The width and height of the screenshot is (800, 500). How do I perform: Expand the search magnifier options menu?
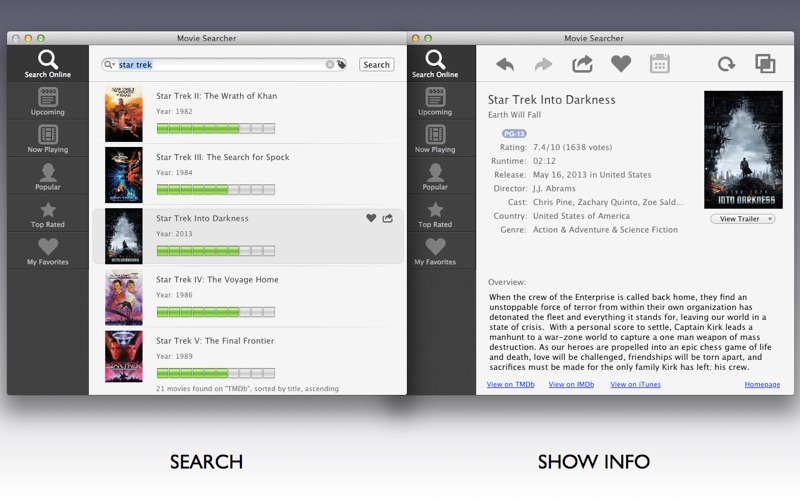[110, 65]
